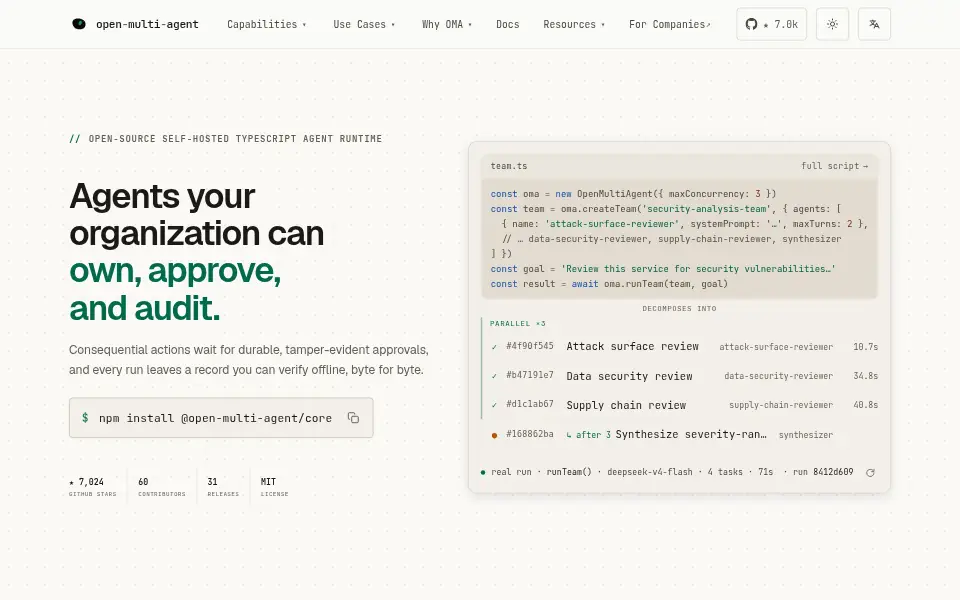Click the open-multi-agent logo blob icon
This screenshot has width=960, height=600.
click(79, 24)
